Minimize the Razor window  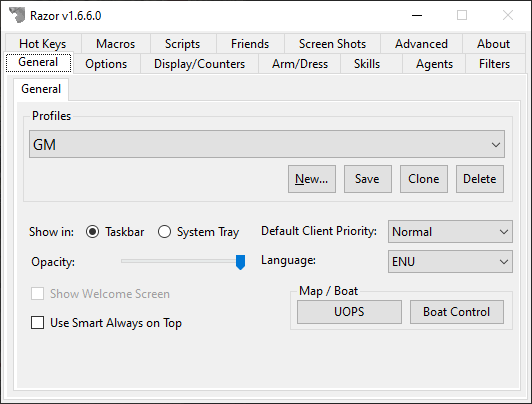coord(417,15)
